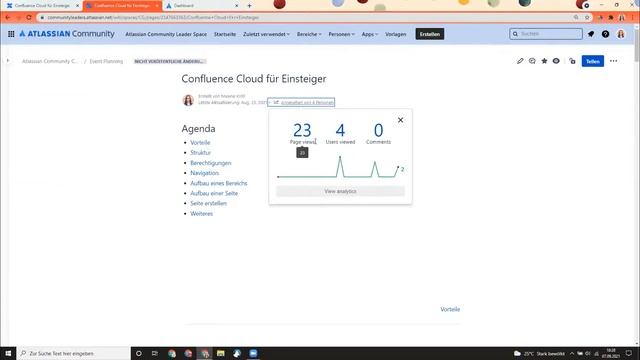Bookmark this page with the browser star
Image resolution: width=640 pixels, height=360 pixels.
coord(587,18)
